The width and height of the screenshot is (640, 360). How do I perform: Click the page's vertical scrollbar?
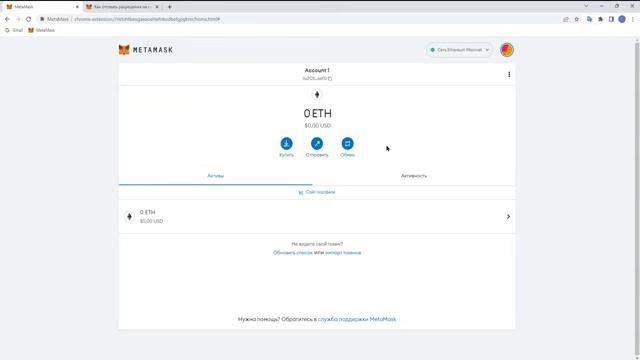[x=637, y=198]
